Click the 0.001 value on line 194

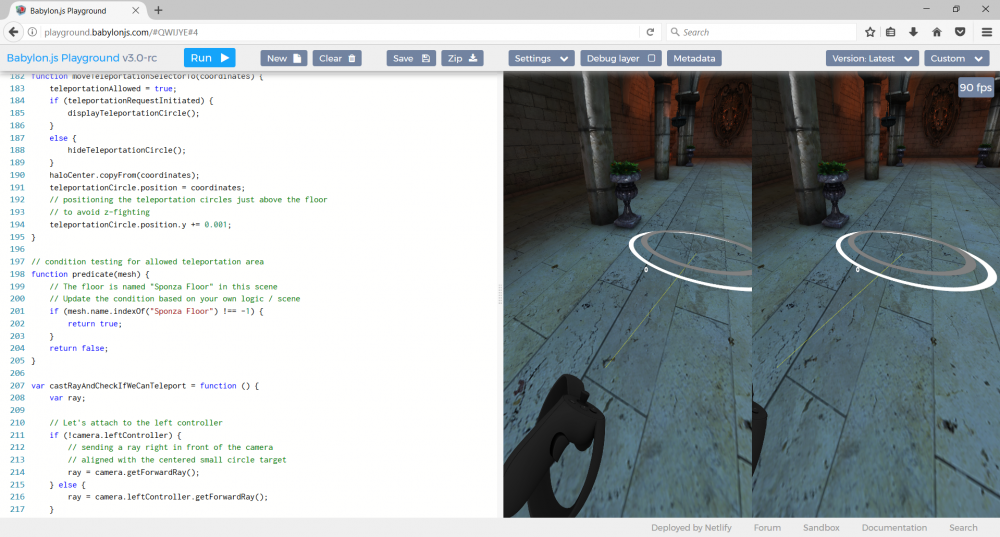216,224
